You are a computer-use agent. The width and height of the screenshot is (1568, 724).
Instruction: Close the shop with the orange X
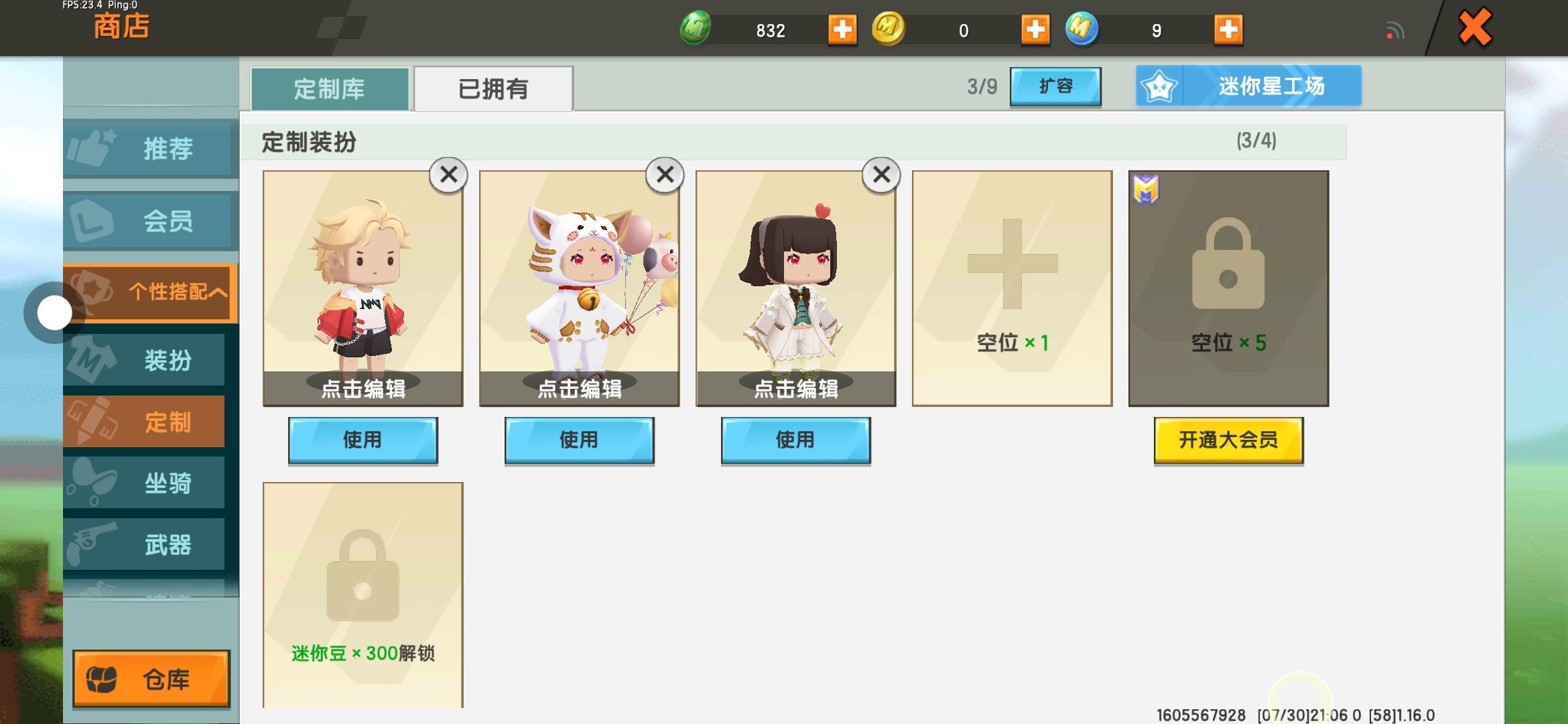click(1475, 28)
